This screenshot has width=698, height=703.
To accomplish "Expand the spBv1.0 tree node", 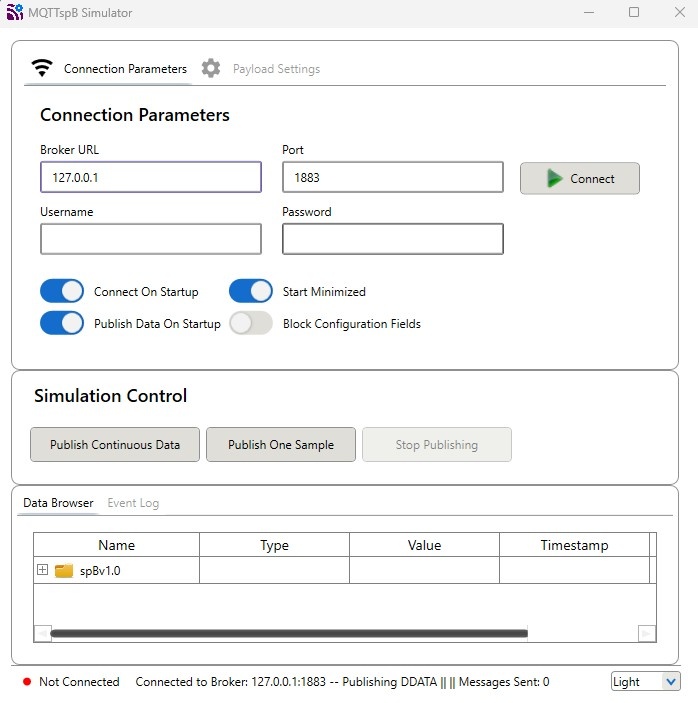I will point(42,570).
